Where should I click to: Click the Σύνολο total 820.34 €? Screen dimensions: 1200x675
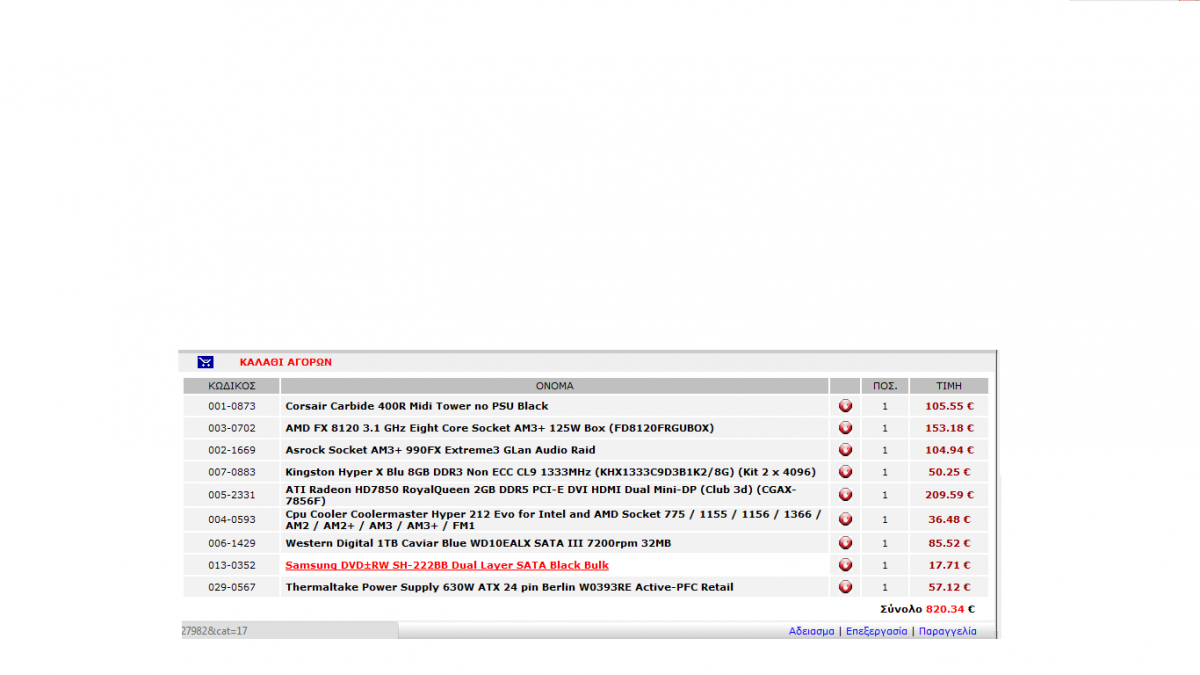927,608
